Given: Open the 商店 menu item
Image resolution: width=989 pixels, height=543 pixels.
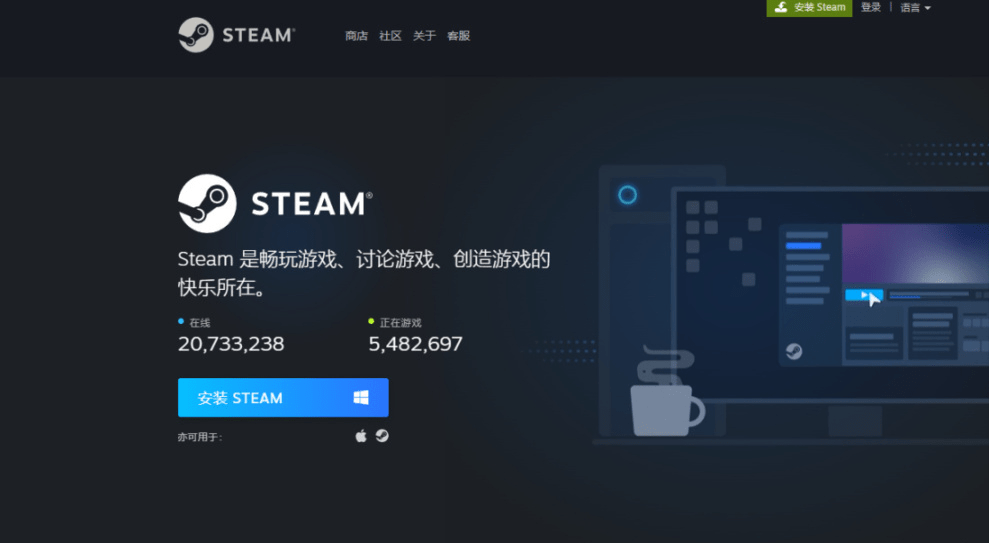Looking at the screenshot, I should point(356,36).
